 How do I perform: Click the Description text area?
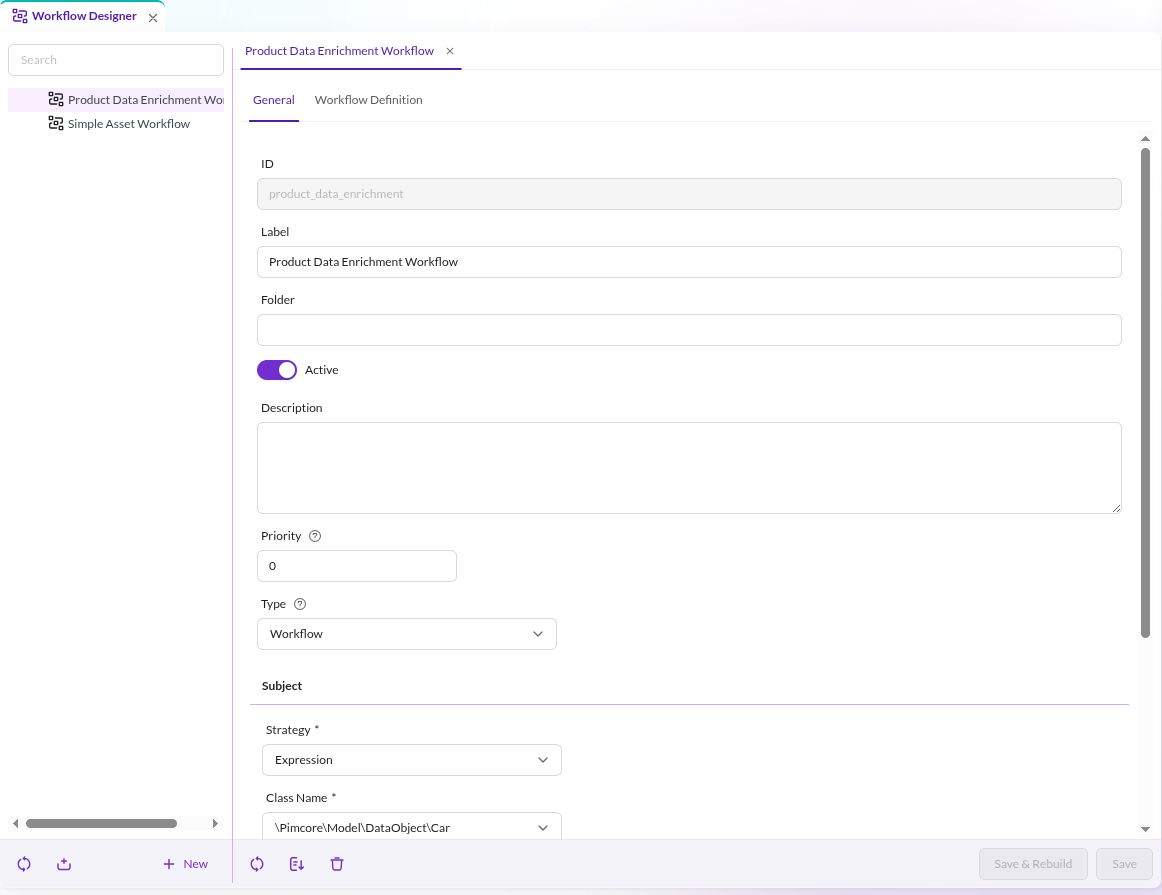coord(689,468)
